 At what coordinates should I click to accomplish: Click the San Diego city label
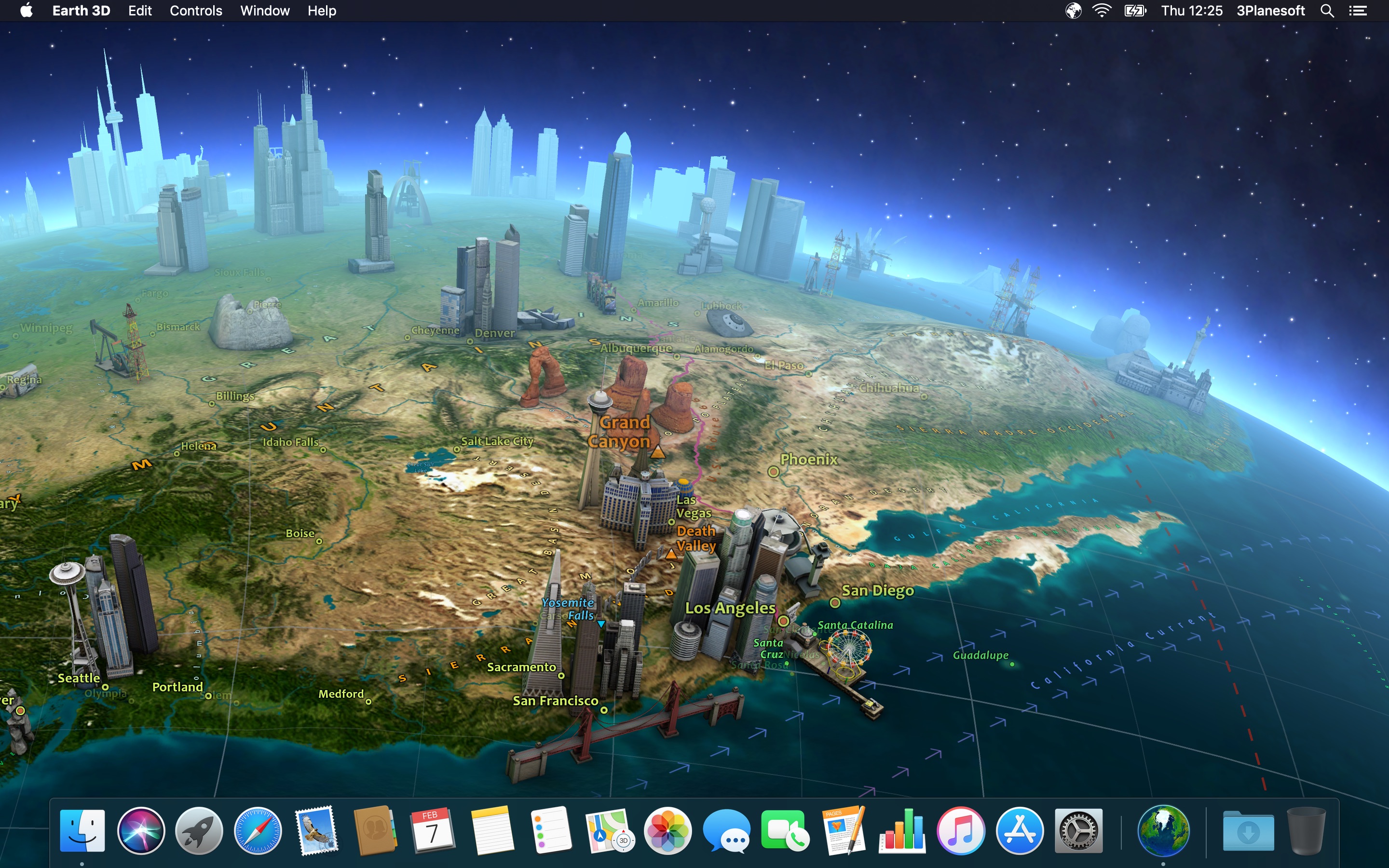click(x=878, y=590)
